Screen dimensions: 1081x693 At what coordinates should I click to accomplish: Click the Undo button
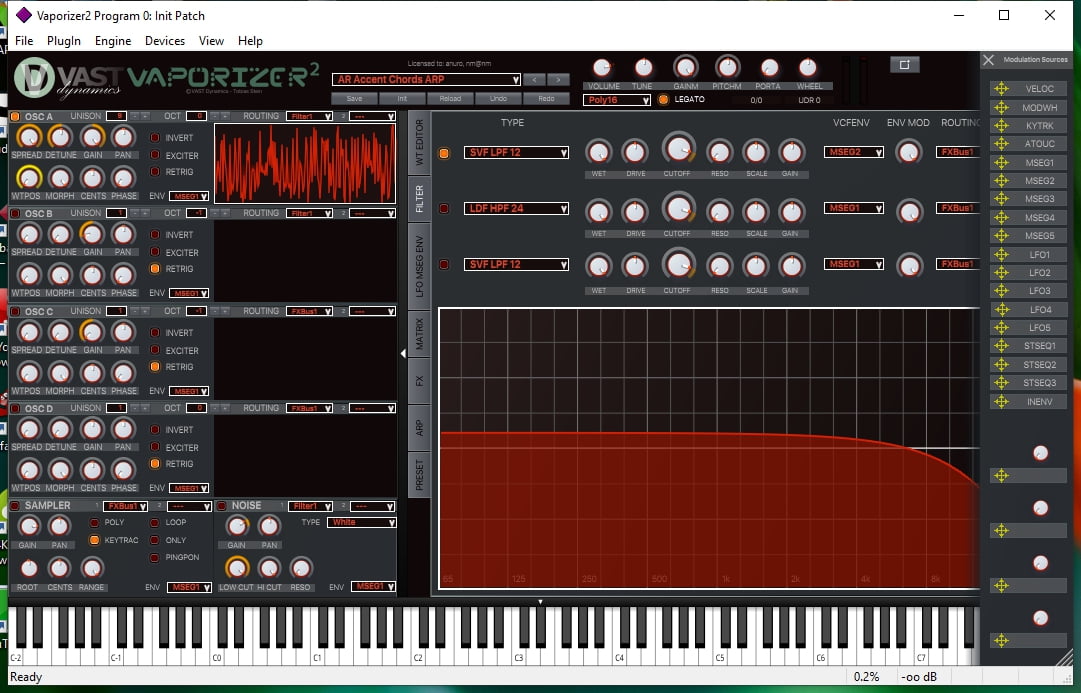[x=498, y=99]
